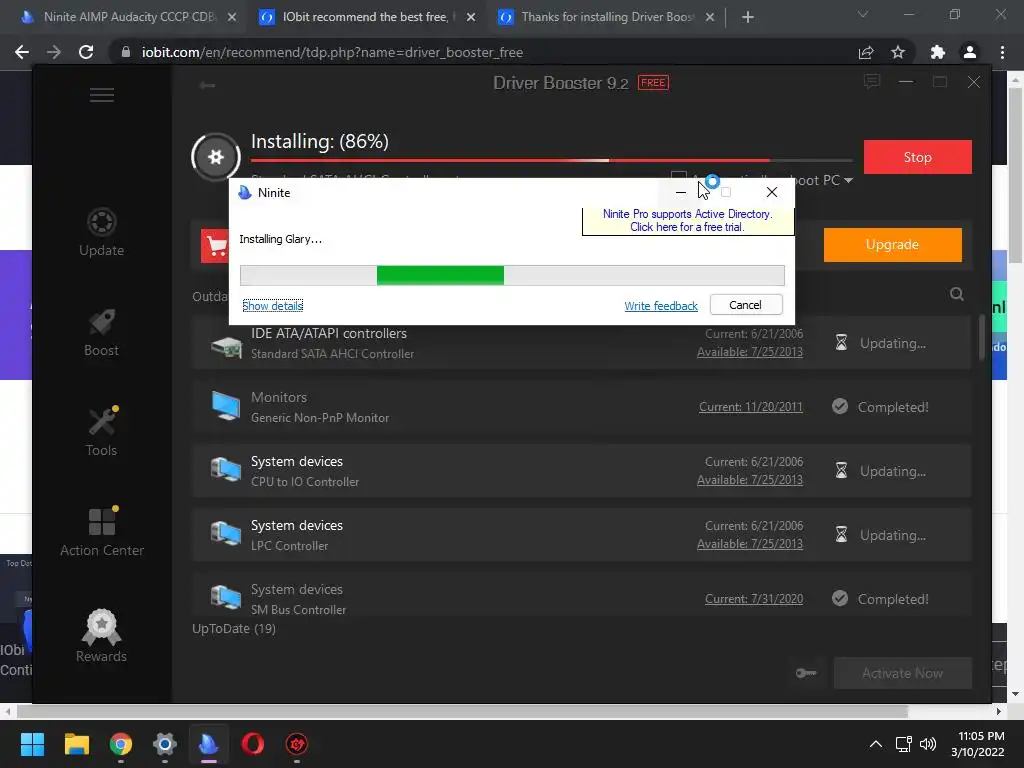Click the Monitors device icon
Viewport: 1024px width, 768px height.
coord(226,406)
